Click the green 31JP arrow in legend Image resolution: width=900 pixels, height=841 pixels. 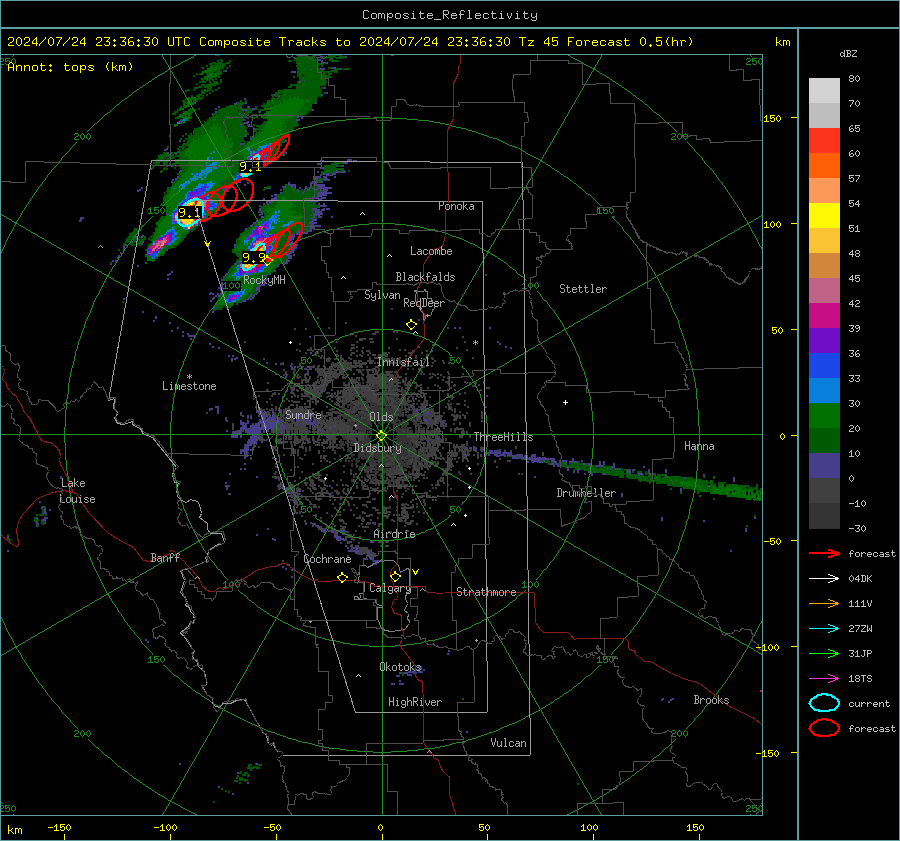(824, 653)
